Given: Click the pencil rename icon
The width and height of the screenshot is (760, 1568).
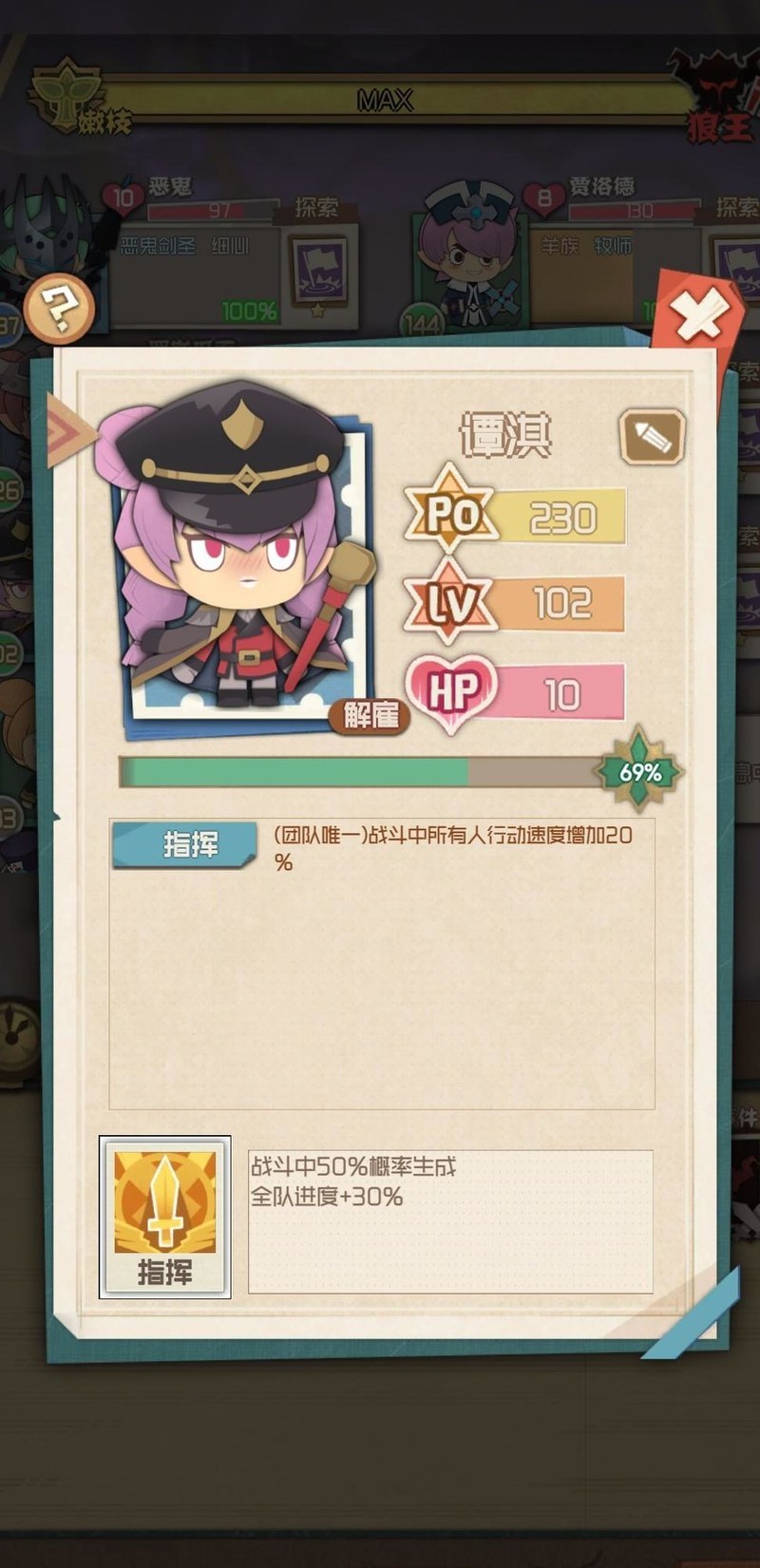Looking at the screenshot, I should click(652, 437).
